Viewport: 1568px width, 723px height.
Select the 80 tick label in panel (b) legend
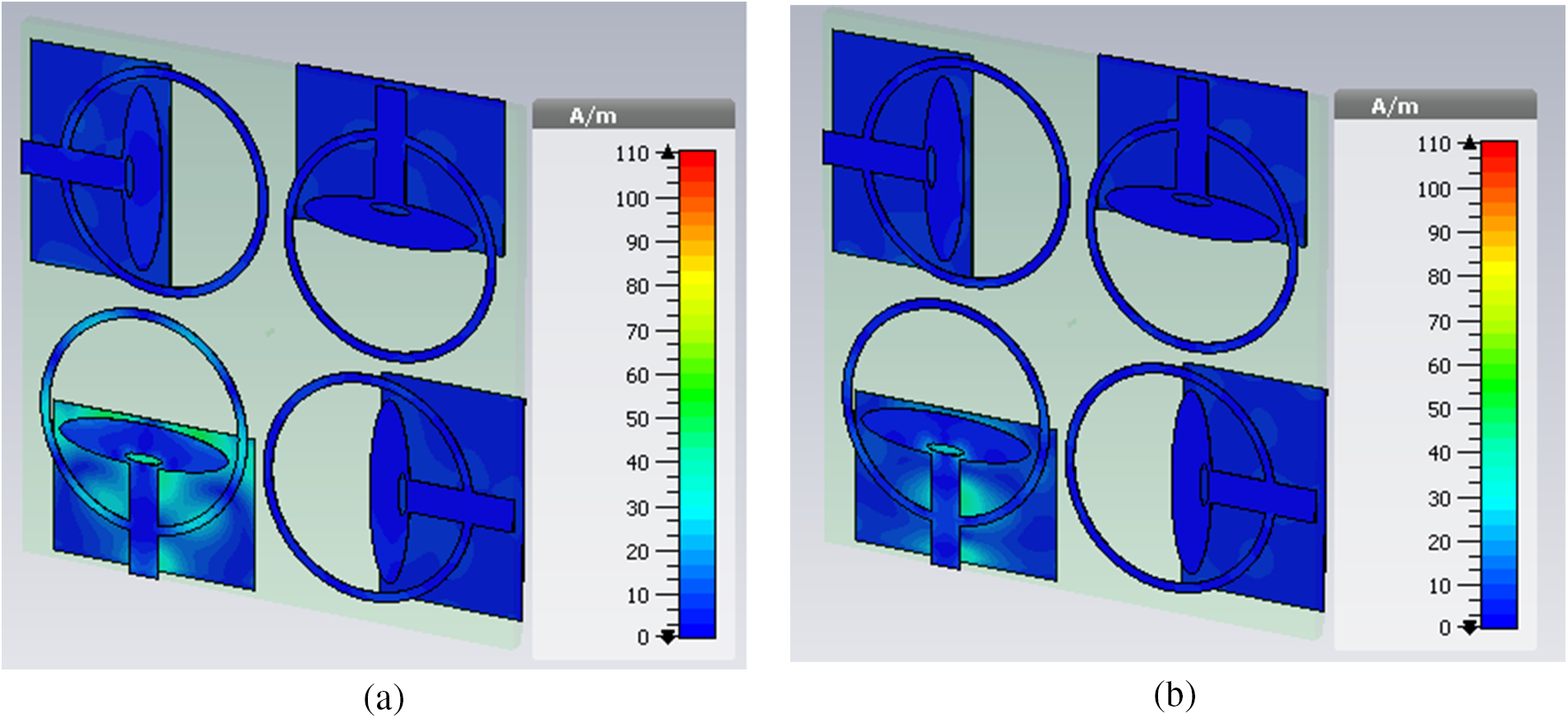1439,278
